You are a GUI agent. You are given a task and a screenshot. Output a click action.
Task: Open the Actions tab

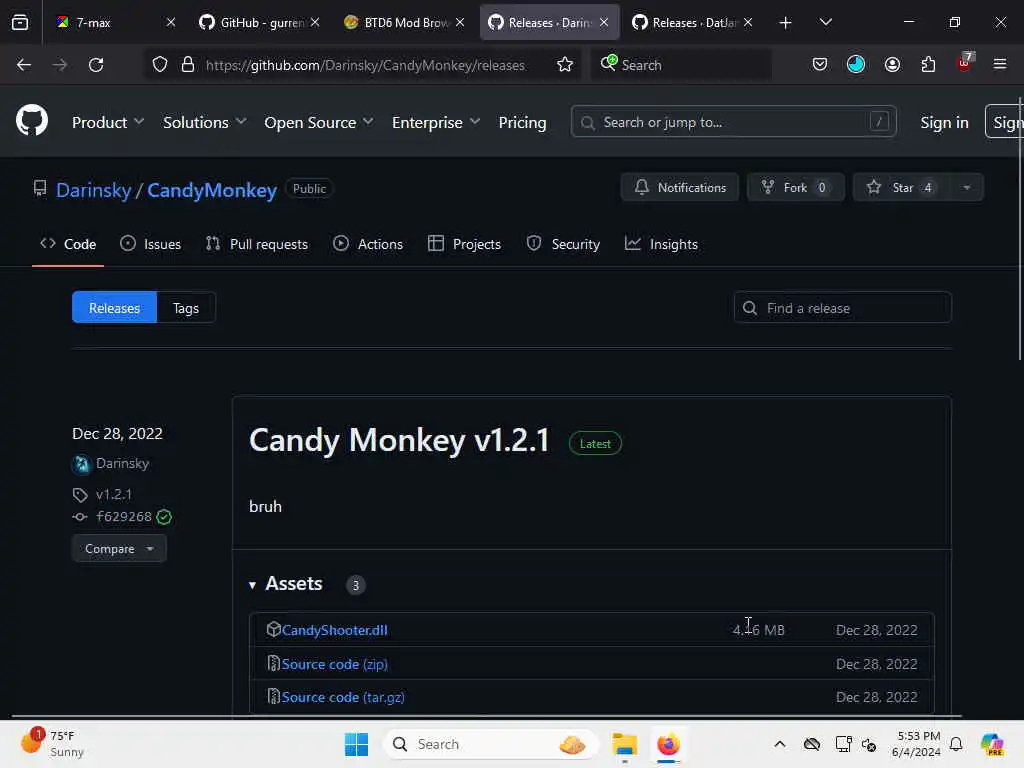[x=368, y=244]
